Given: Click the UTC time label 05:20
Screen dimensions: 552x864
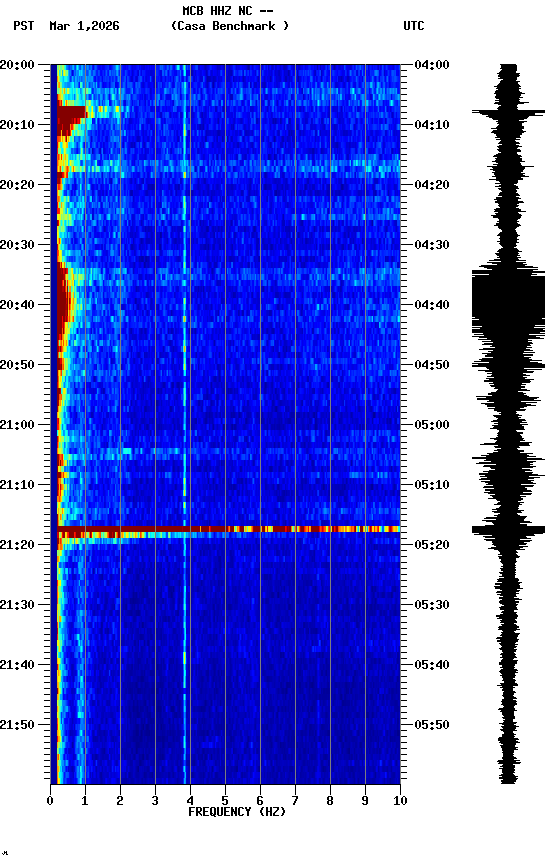Looking at the screenshot, I should click(432, 545).
